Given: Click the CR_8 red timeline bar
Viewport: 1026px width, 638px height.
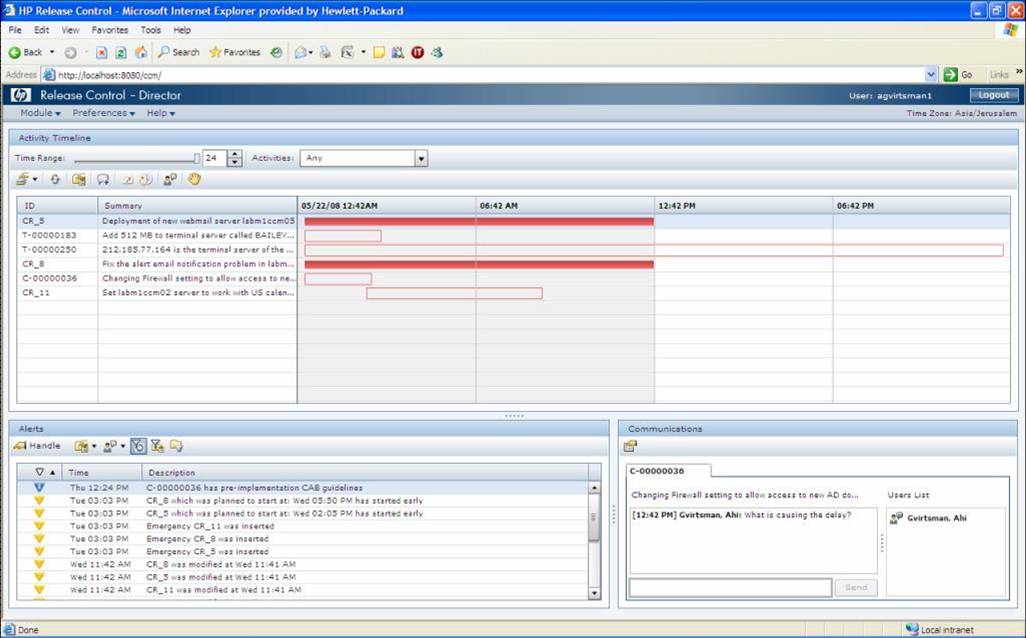Looking at the screenshot, I should click(x=479, y=264).
